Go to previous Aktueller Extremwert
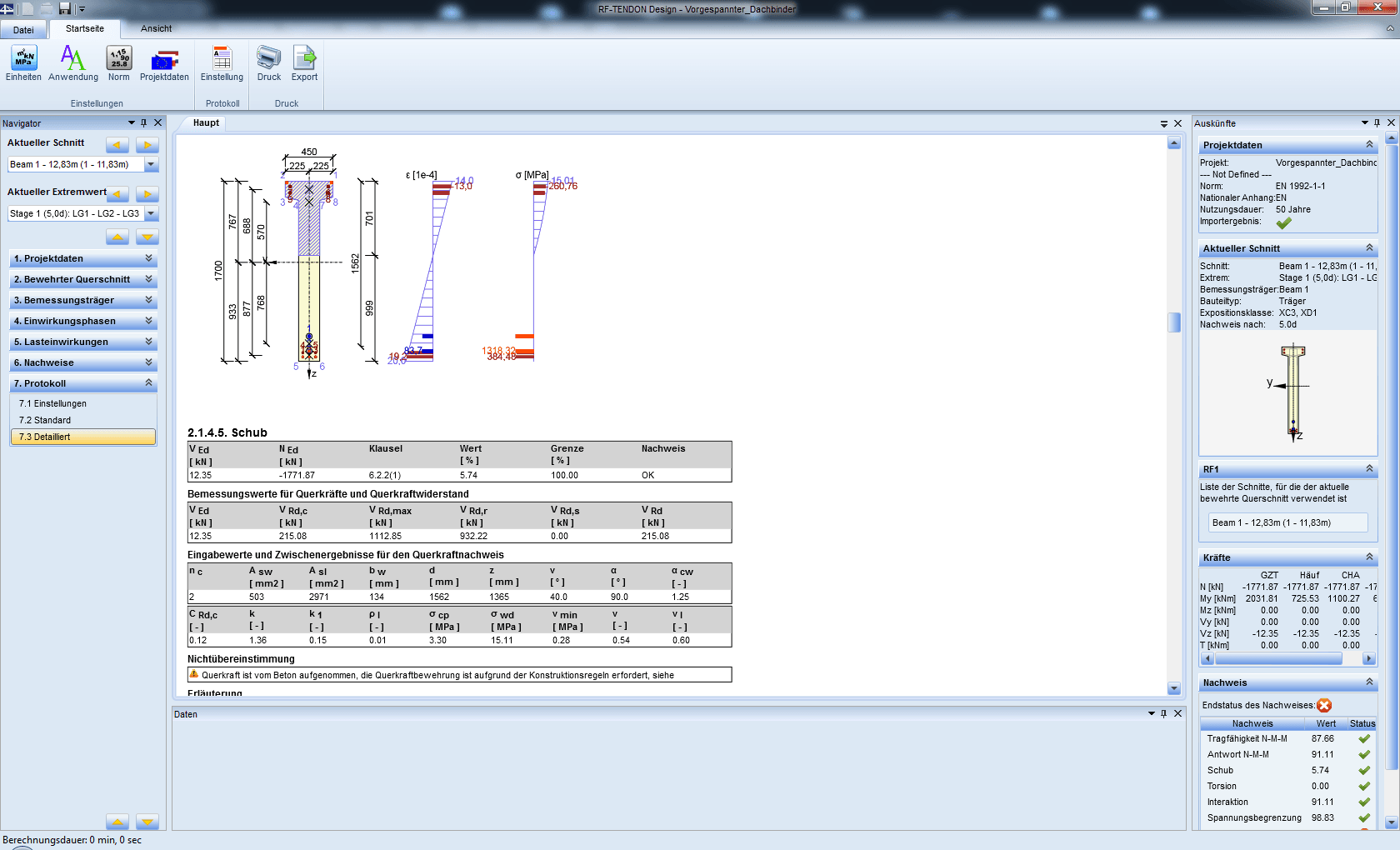 click(x=117, y=194)
